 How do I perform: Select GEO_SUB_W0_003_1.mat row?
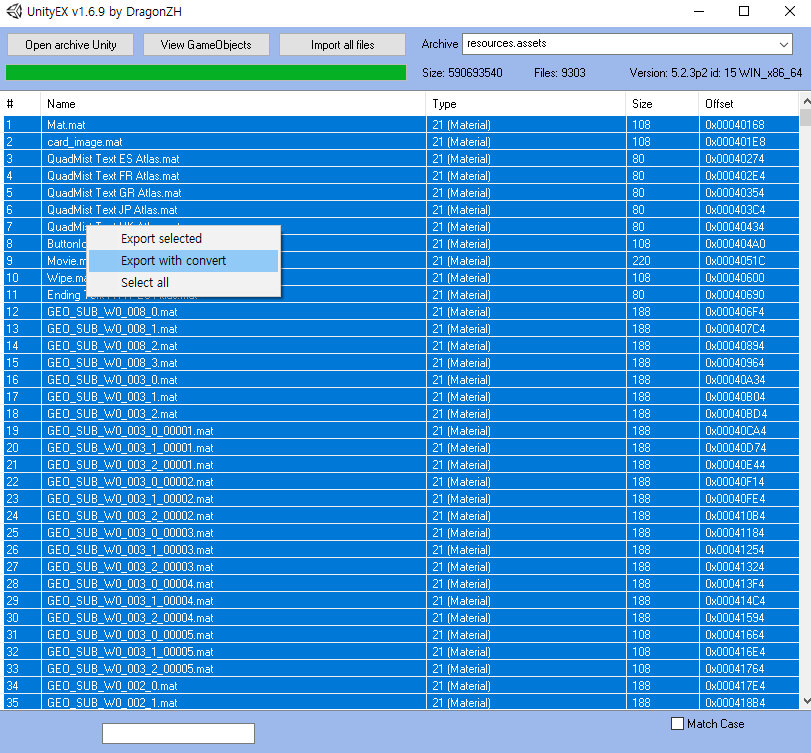401,397
